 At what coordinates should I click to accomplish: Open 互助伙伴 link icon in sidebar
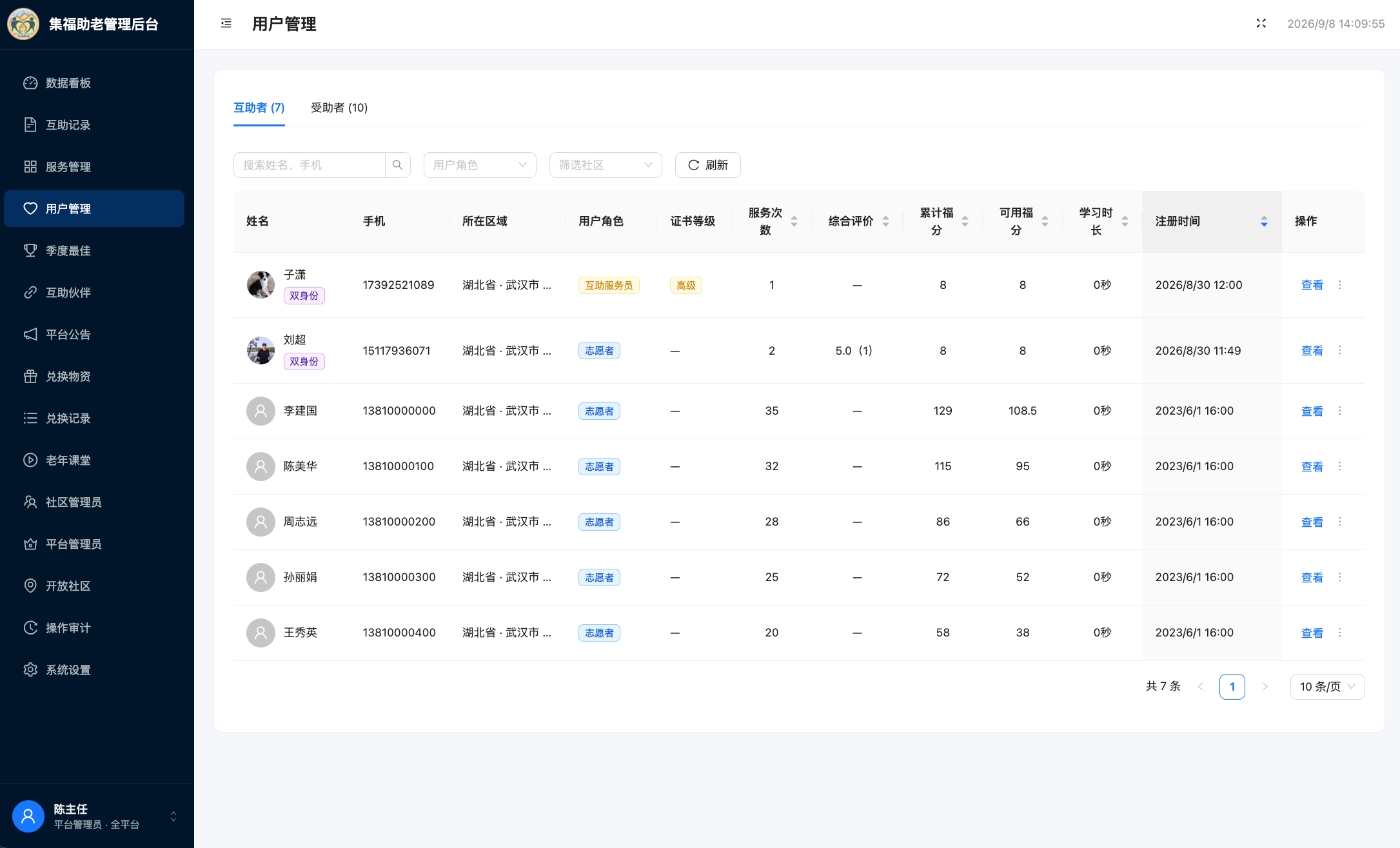tap(30, 293)
